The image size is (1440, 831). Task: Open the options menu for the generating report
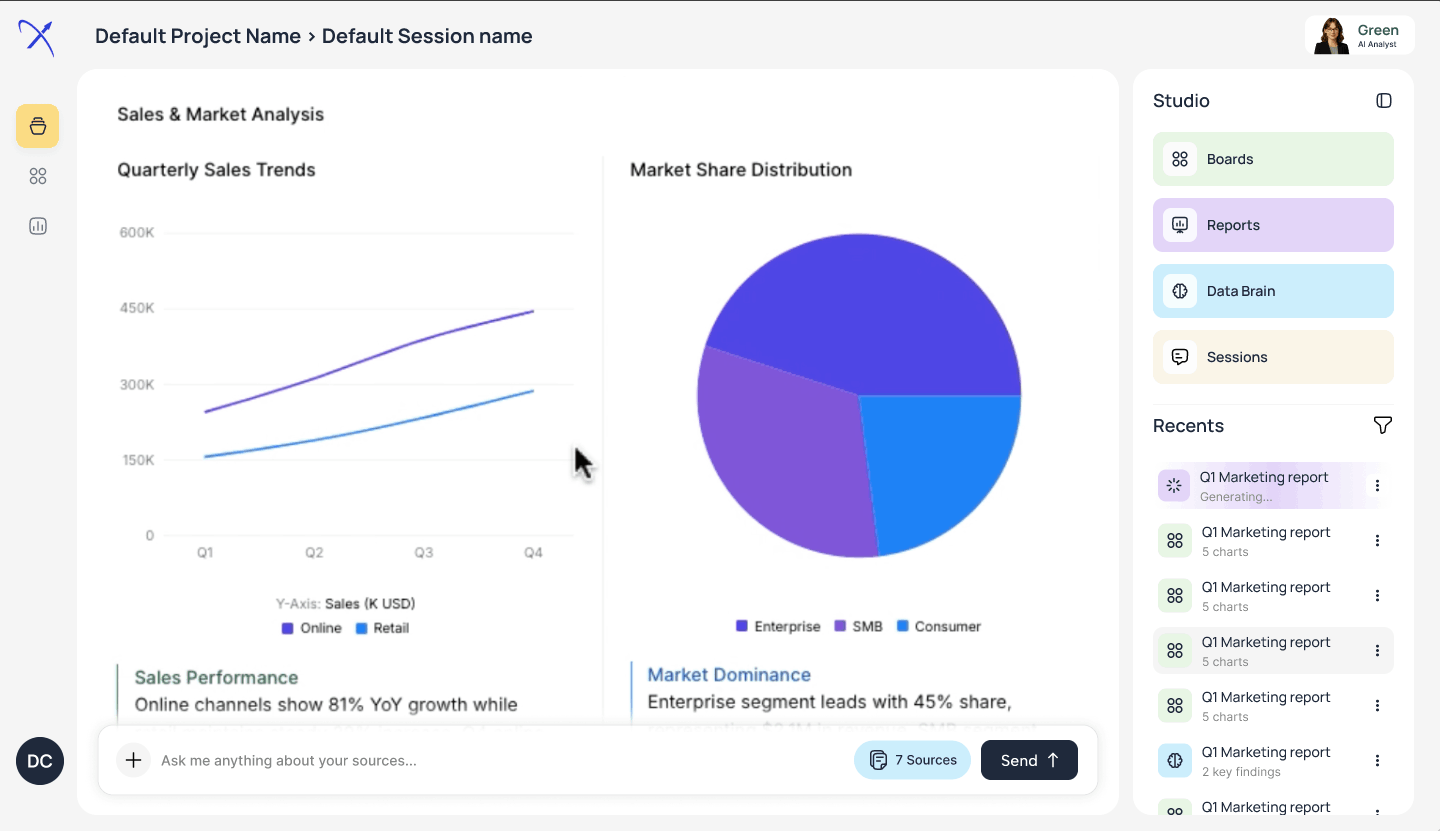point(1378,485)
